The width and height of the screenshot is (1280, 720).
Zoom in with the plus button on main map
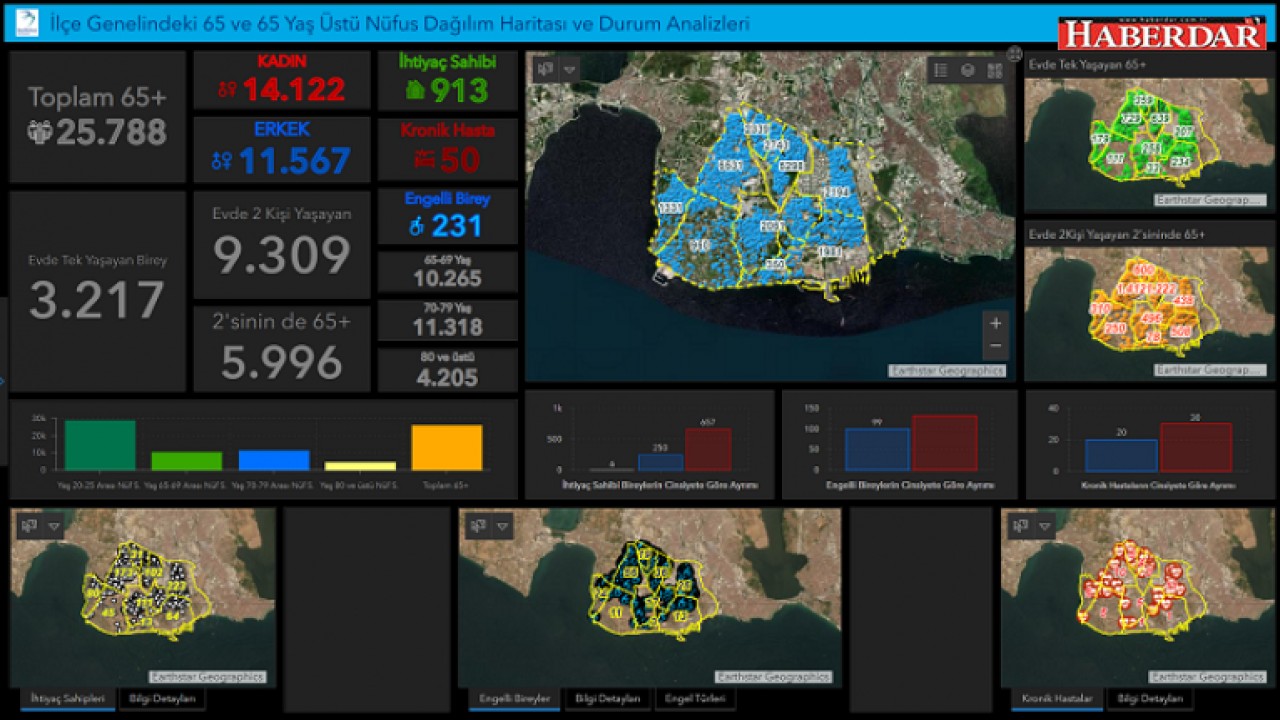(x=995, y=323)
